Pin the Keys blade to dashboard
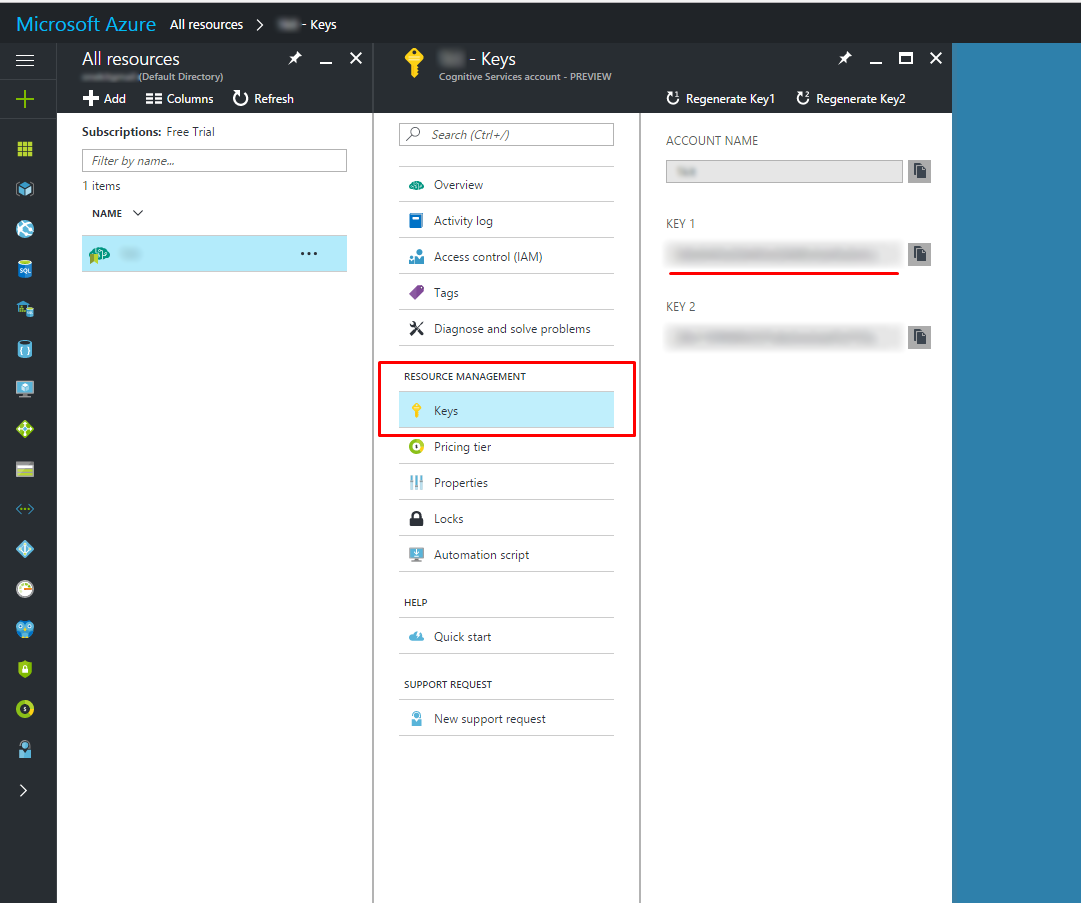 845,59
